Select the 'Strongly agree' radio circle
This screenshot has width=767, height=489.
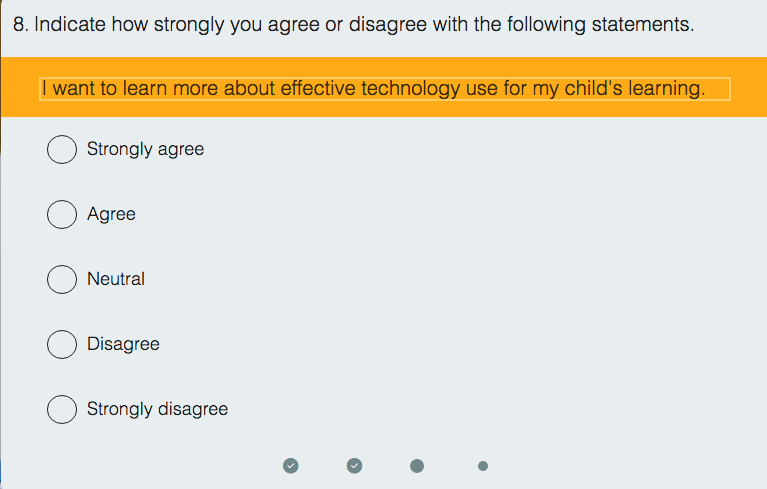tap(62, 149)
